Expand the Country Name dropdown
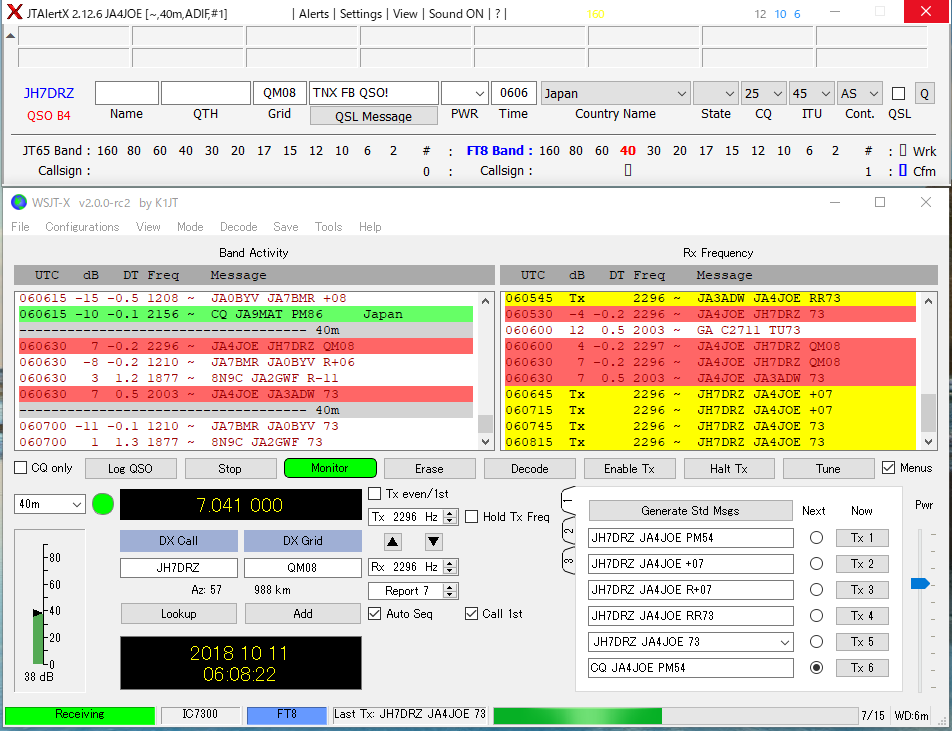The image size is (952, 731). (681, 93)
